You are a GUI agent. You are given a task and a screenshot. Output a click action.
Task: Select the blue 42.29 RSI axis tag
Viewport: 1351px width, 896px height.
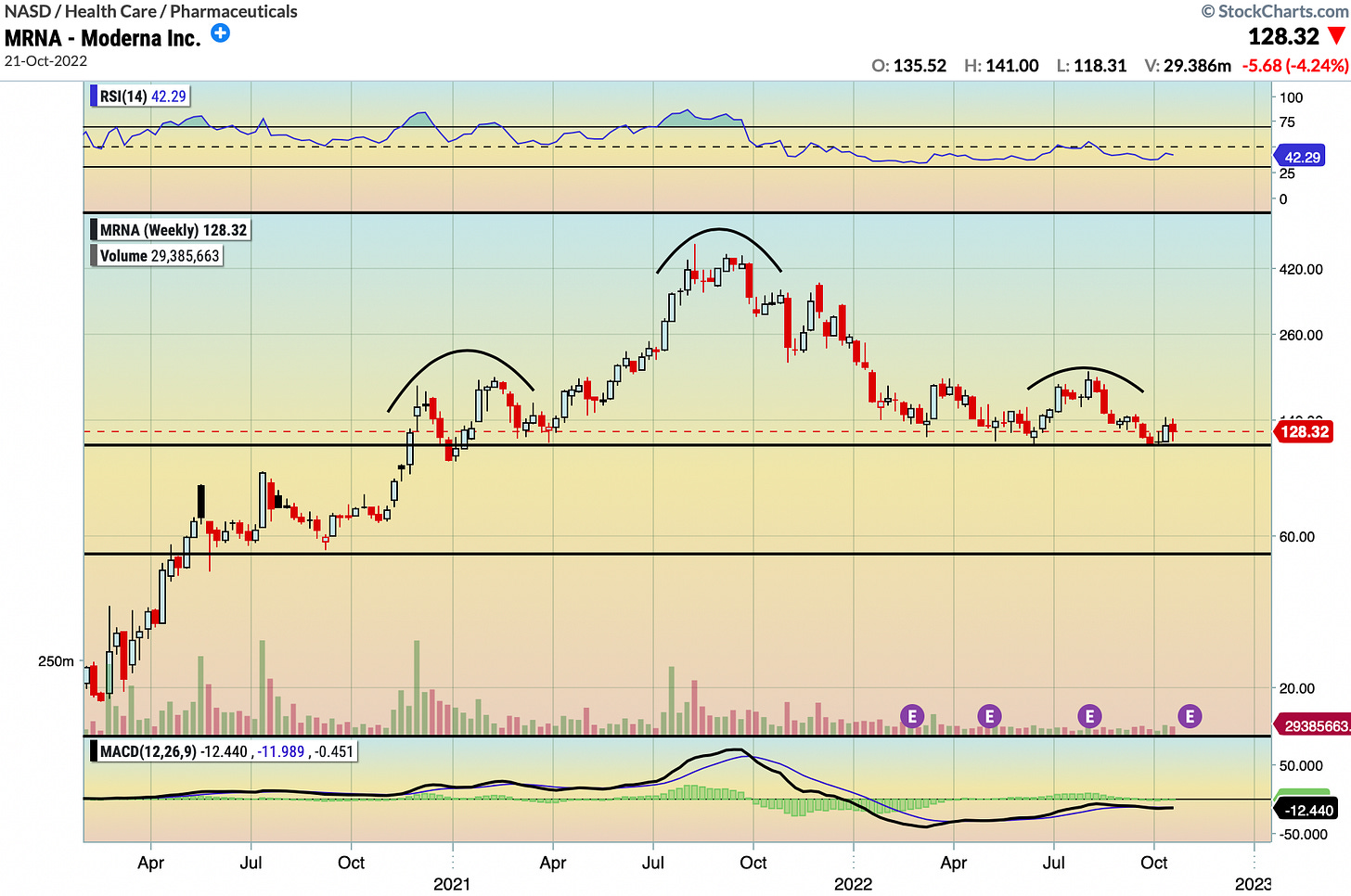click(1301, 157)
